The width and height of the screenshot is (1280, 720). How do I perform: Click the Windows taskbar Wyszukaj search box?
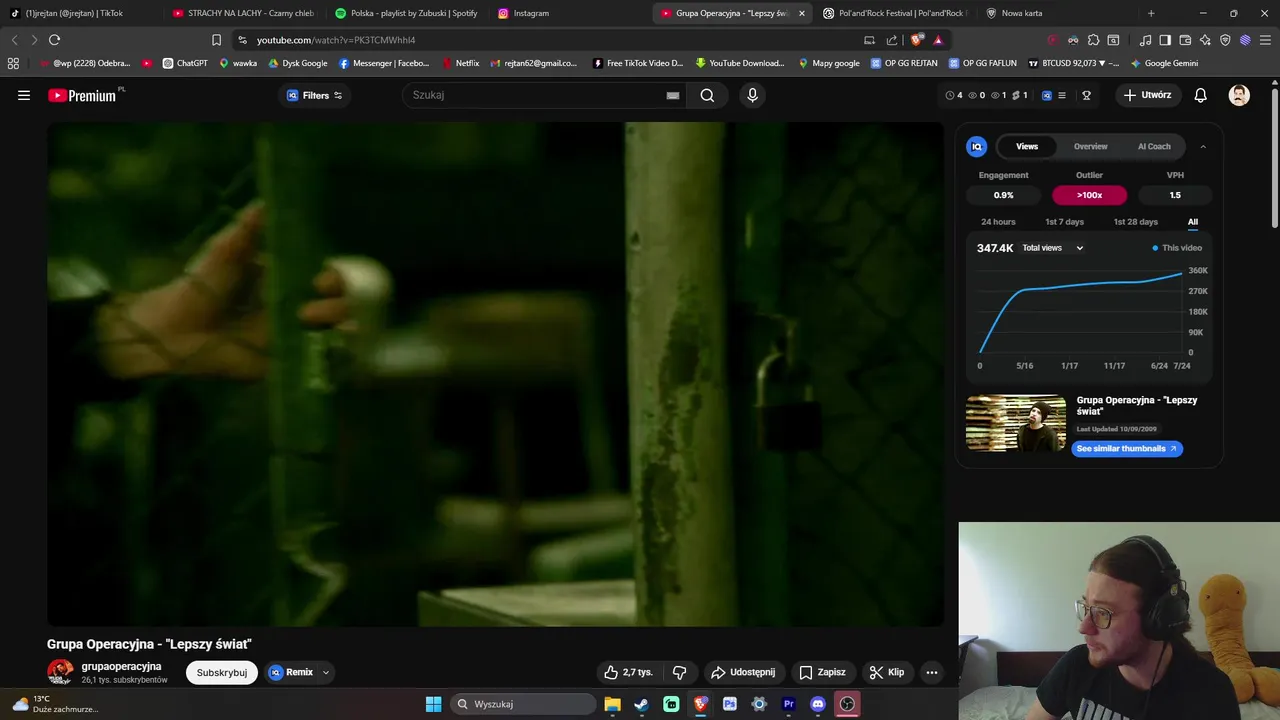click(x=522, y=704)
